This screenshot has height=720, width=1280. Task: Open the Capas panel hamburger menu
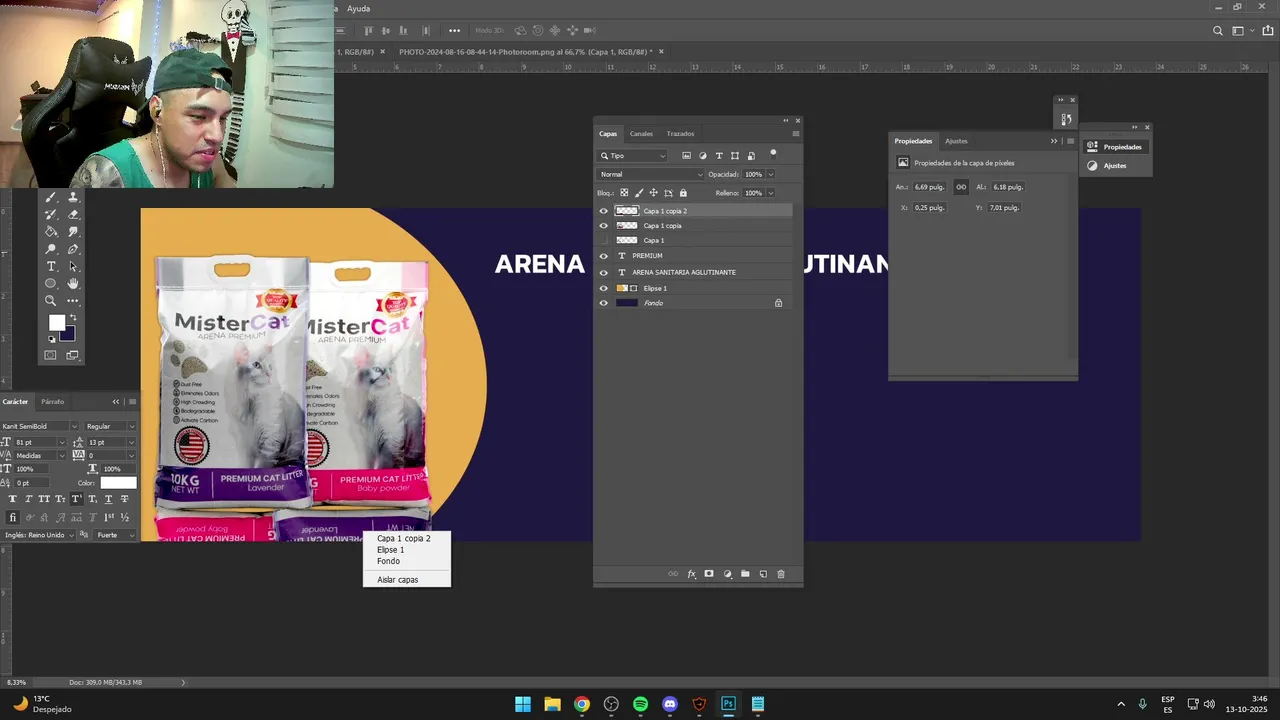point(796,133)
